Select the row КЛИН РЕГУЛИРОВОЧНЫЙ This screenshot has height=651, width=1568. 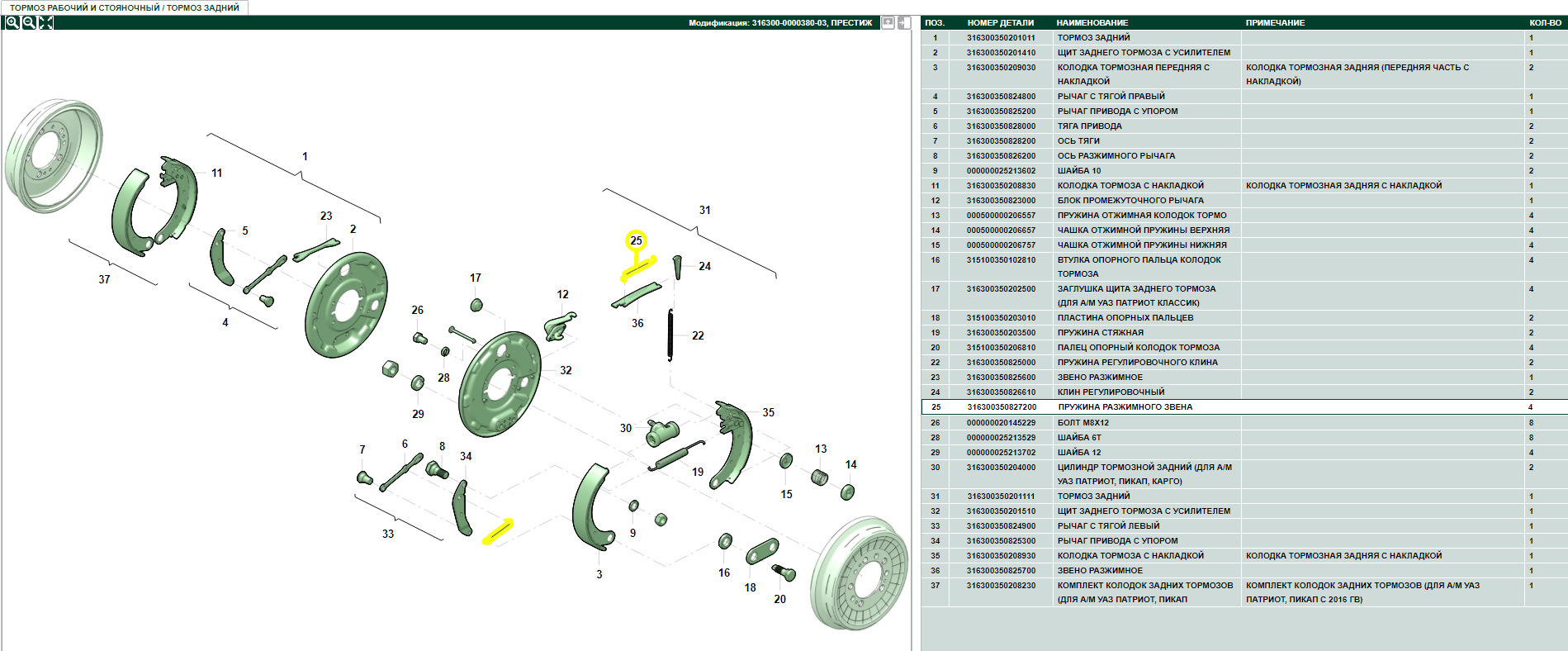1244,392
